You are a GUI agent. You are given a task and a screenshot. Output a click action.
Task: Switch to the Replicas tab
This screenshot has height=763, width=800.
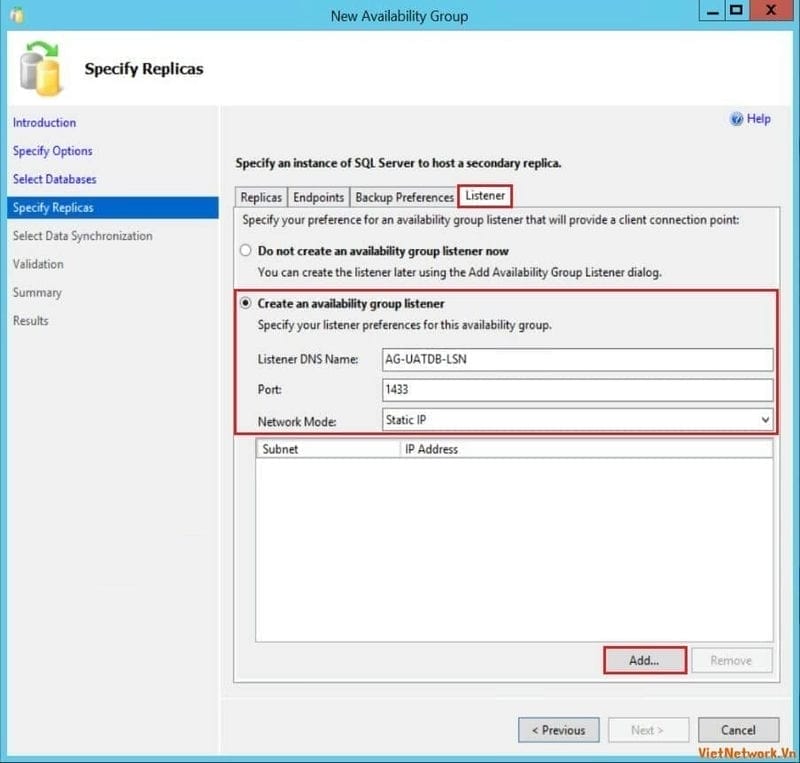[261, 197]
